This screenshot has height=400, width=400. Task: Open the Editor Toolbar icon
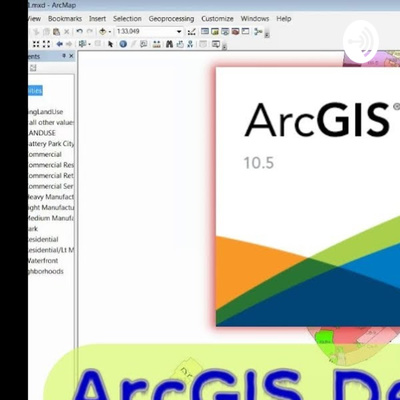[191, 32]
